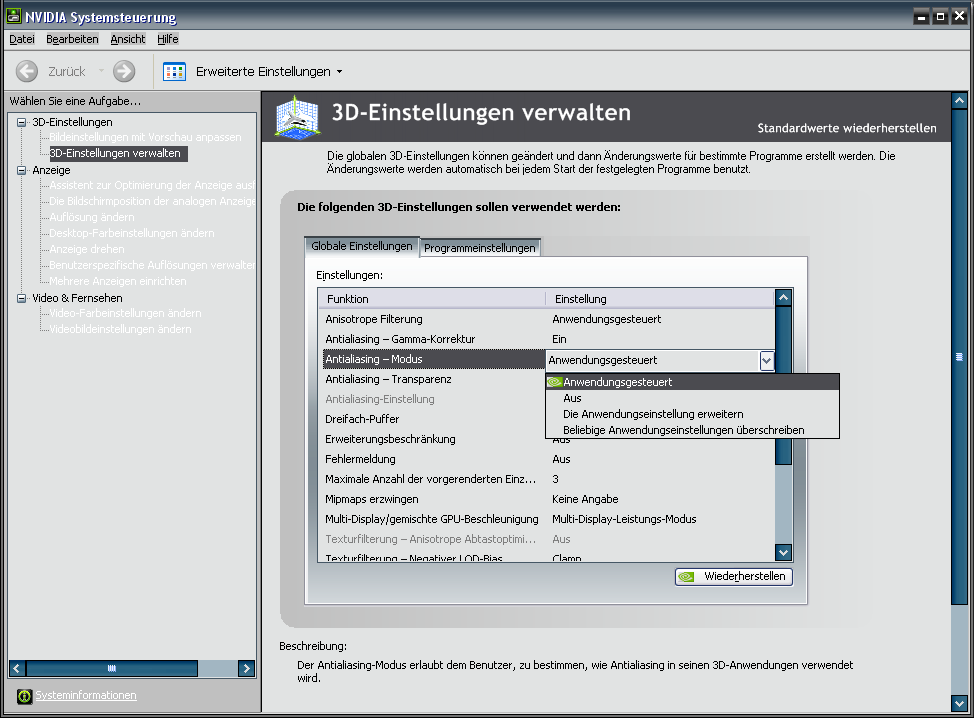
Task: Choose Aus in the antialiasing mode list
Action: (x=692, y=398)
